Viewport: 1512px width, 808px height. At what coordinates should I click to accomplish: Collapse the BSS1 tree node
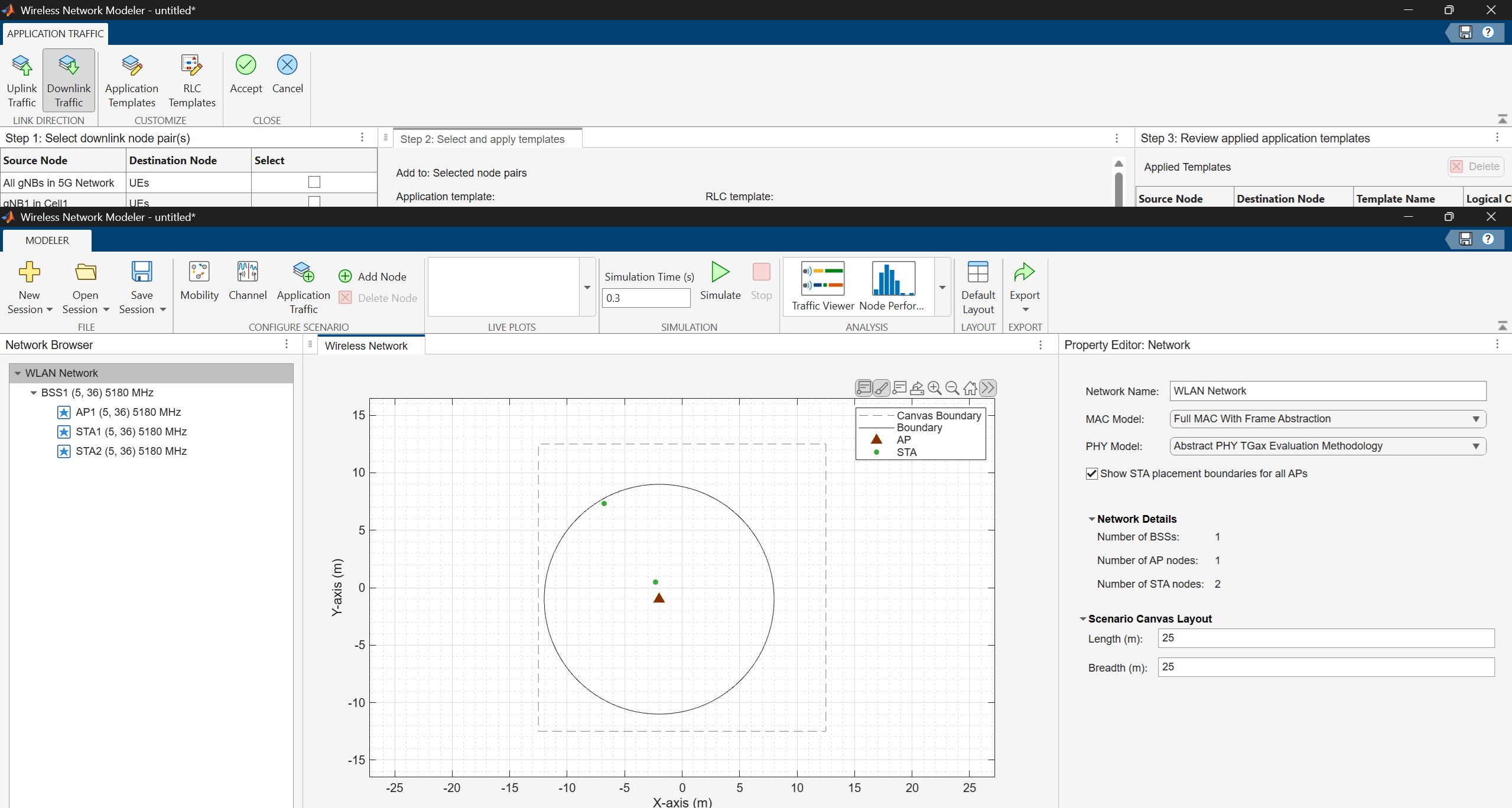34,393
